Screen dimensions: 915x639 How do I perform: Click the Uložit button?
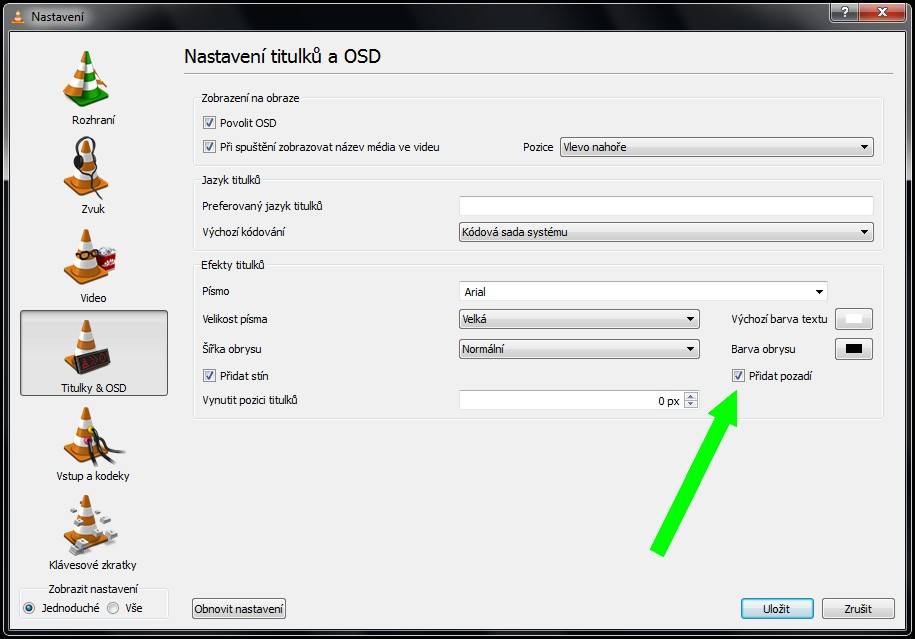[x=777, y=609]
